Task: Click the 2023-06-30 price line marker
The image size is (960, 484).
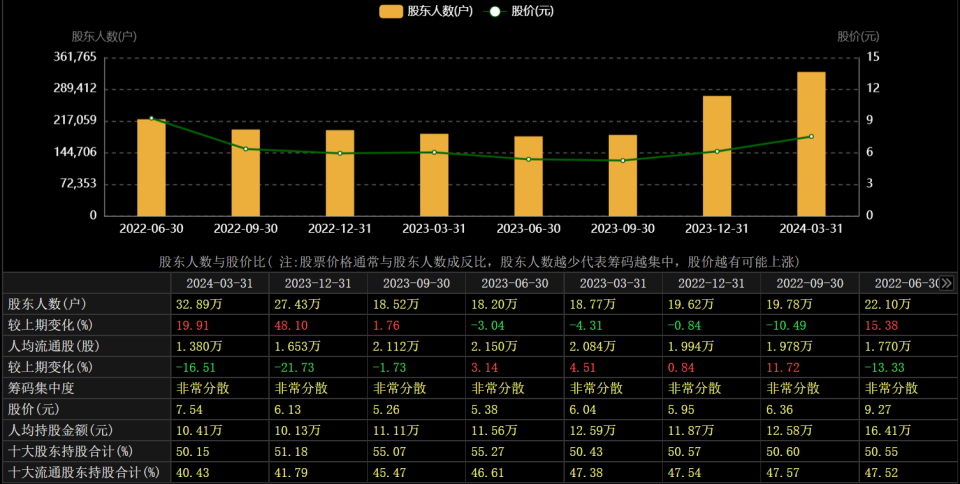Action: pyautogui.click(x=528, y=159)
